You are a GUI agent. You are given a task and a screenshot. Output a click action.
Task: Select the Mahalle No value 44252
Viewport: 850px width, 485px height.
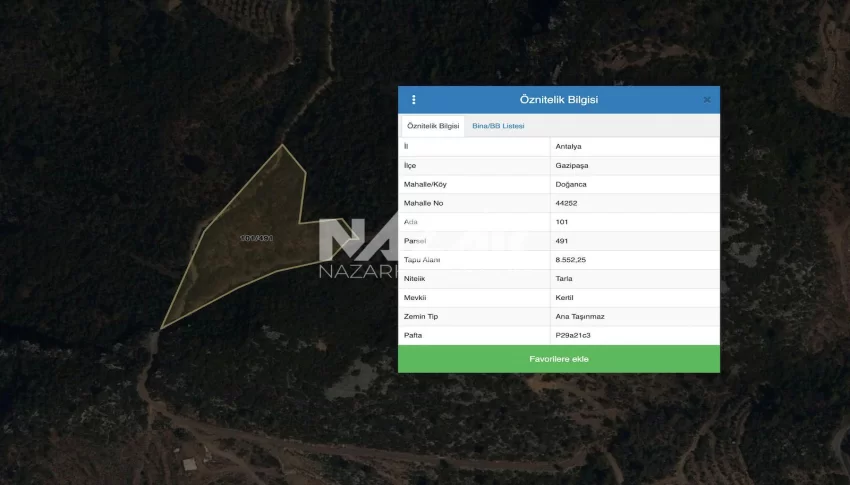pos(635,203)
